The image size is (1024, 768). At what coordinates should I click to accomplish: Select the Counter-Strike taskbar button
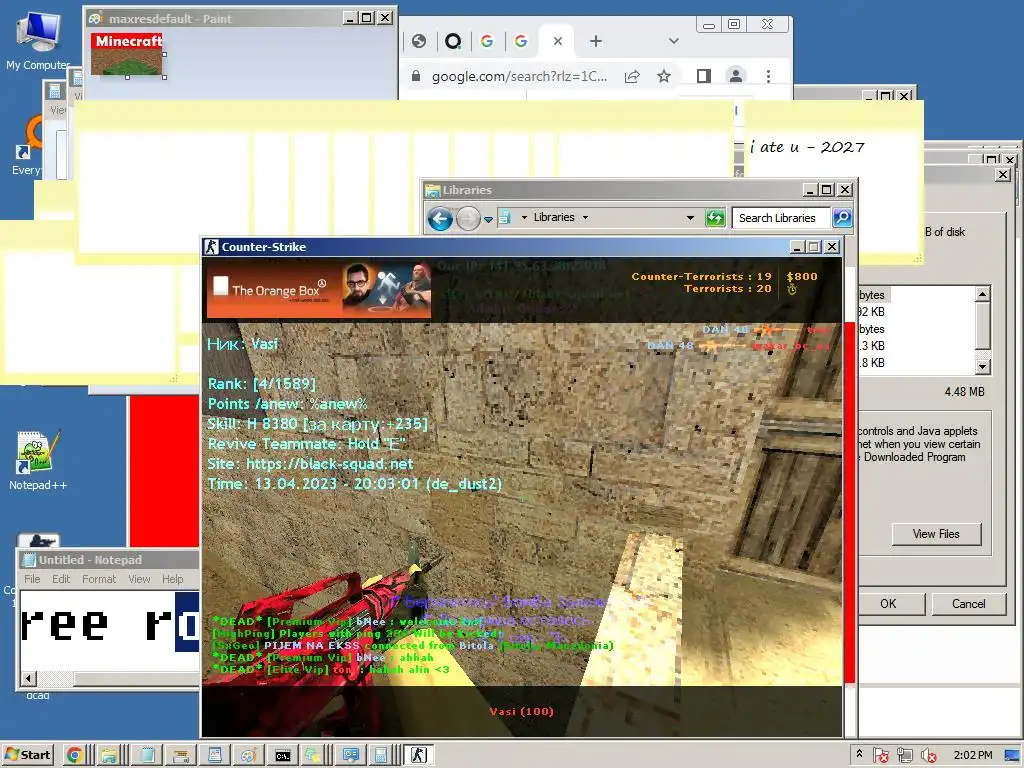click(x=418, y=755)
